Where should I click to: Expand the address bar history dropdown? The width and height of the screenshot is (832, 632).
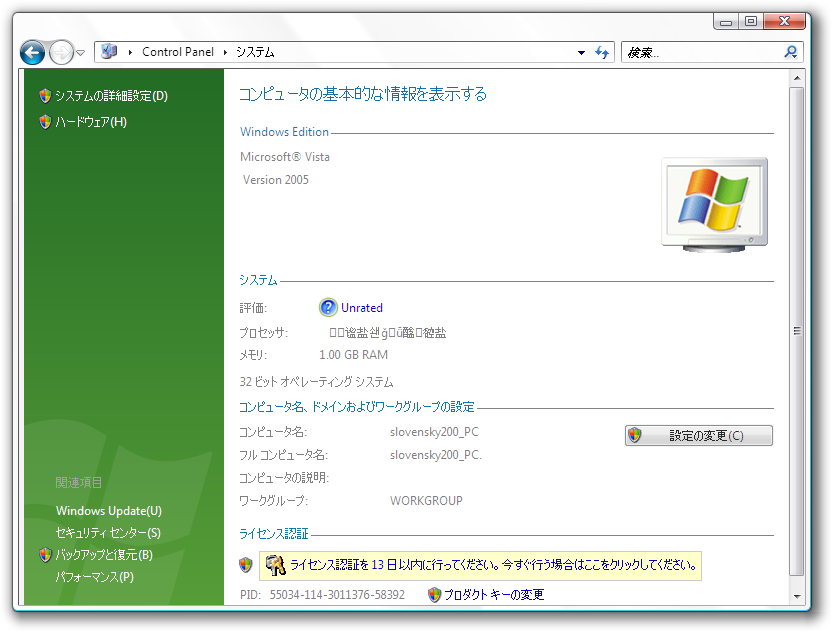(581, 52)
